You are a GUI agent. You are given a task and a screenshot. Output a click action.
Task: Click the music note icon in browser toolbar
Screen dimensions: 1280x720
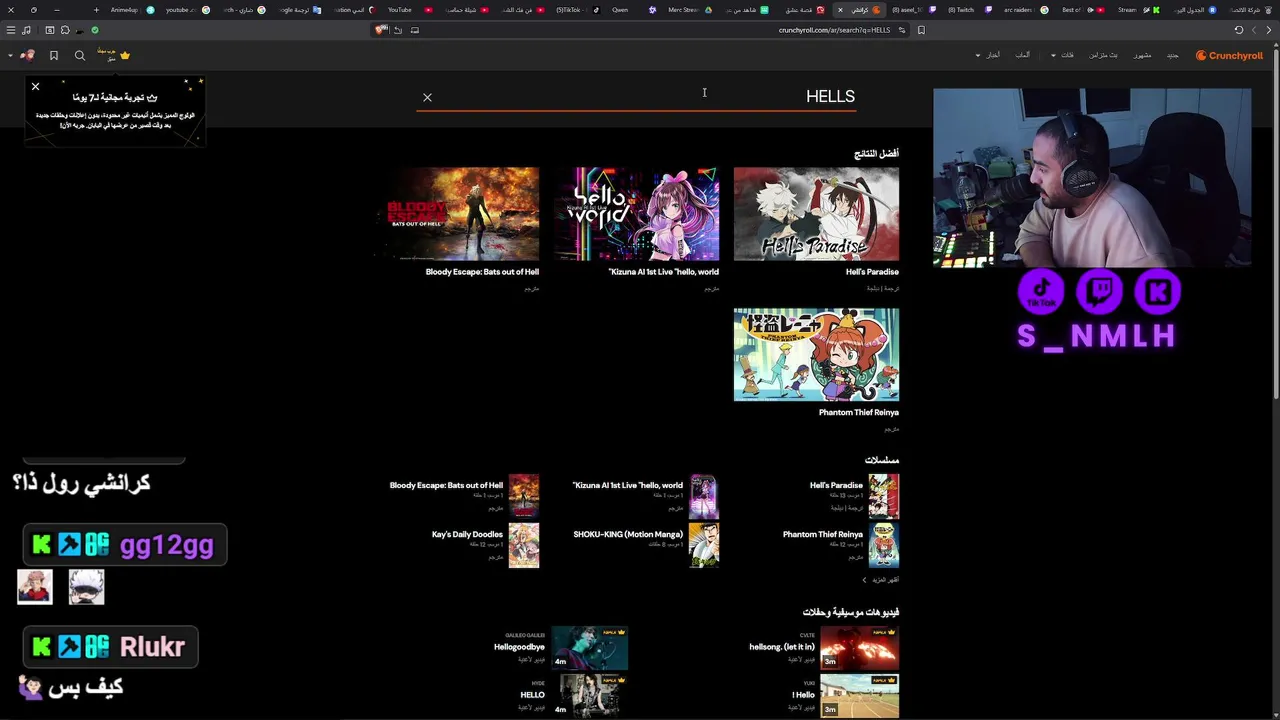coord(26,30)
